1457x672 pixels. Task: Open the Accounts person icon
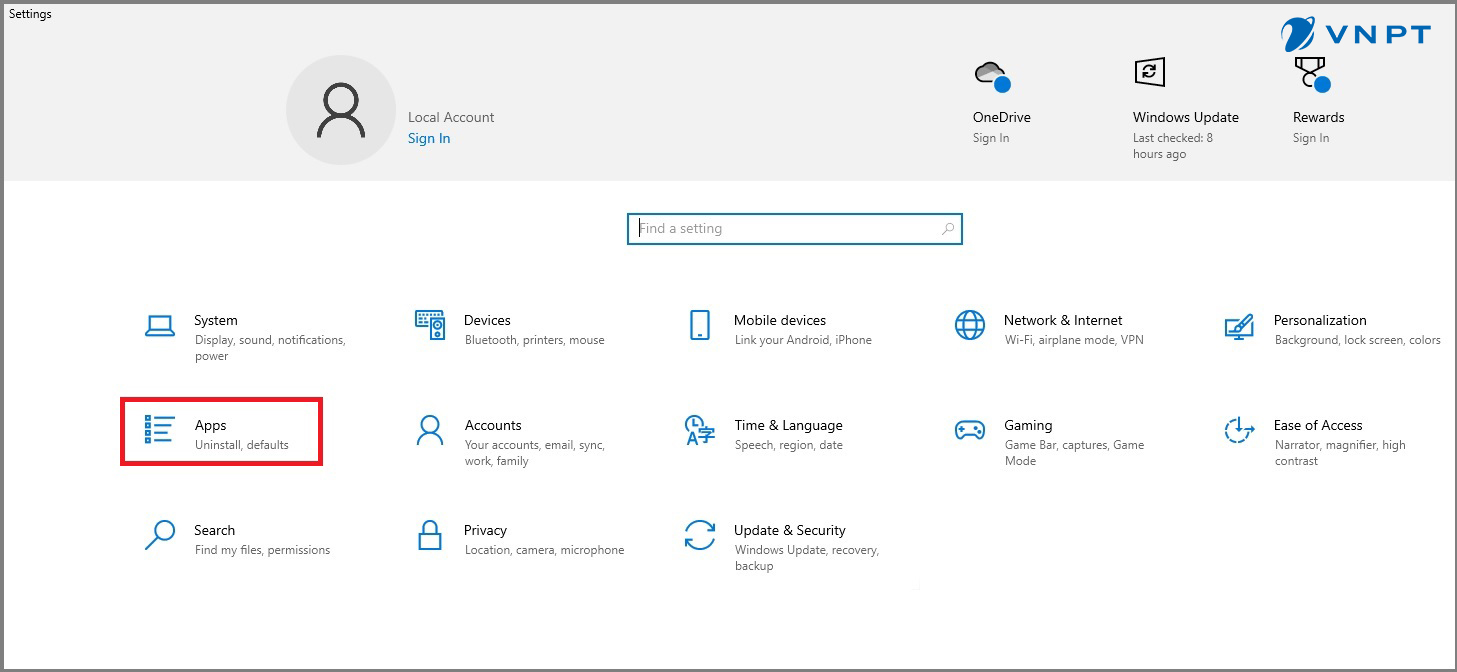[x=430, y=430]
